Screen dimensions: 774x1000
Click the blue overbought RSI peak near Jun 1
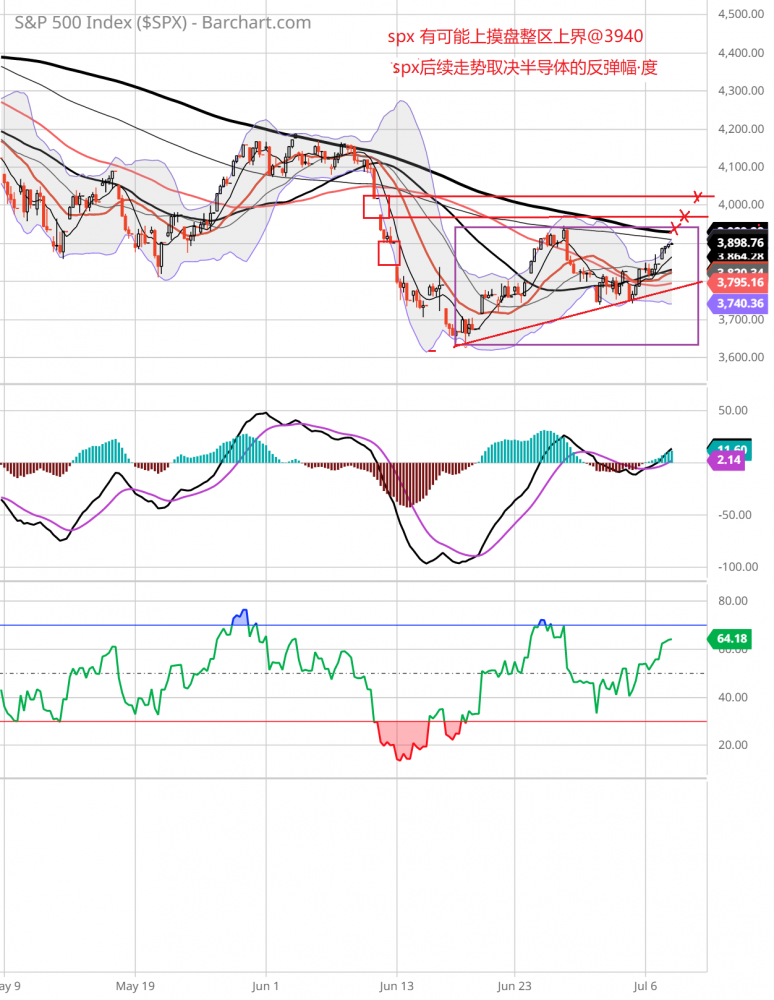240,618
